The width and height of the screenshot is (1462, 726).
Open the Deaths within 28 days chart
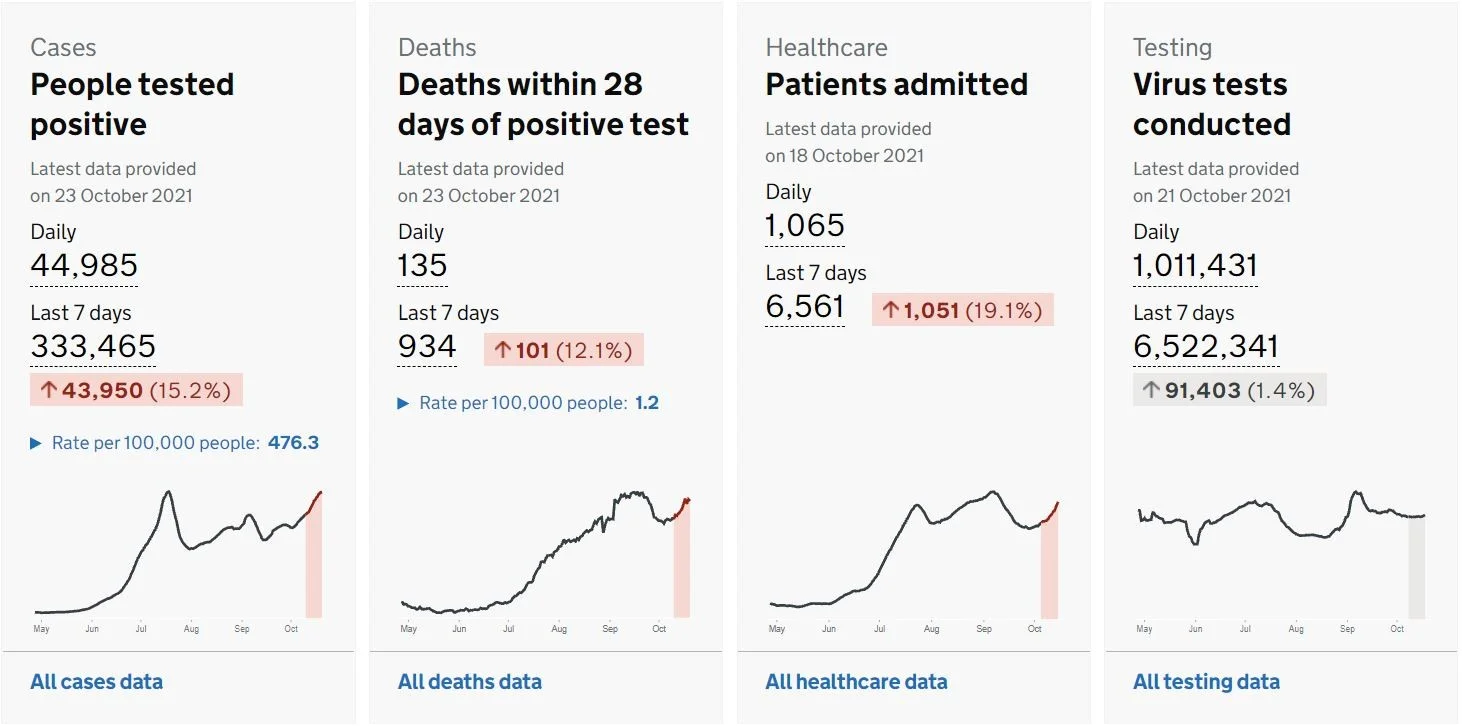pyautogui.click(x=545, y=560)
